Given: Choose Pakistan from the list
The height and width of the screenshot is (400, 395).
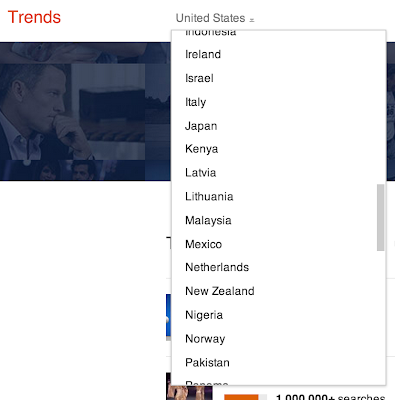Looking at the screenshot, I should pos(279,363).
